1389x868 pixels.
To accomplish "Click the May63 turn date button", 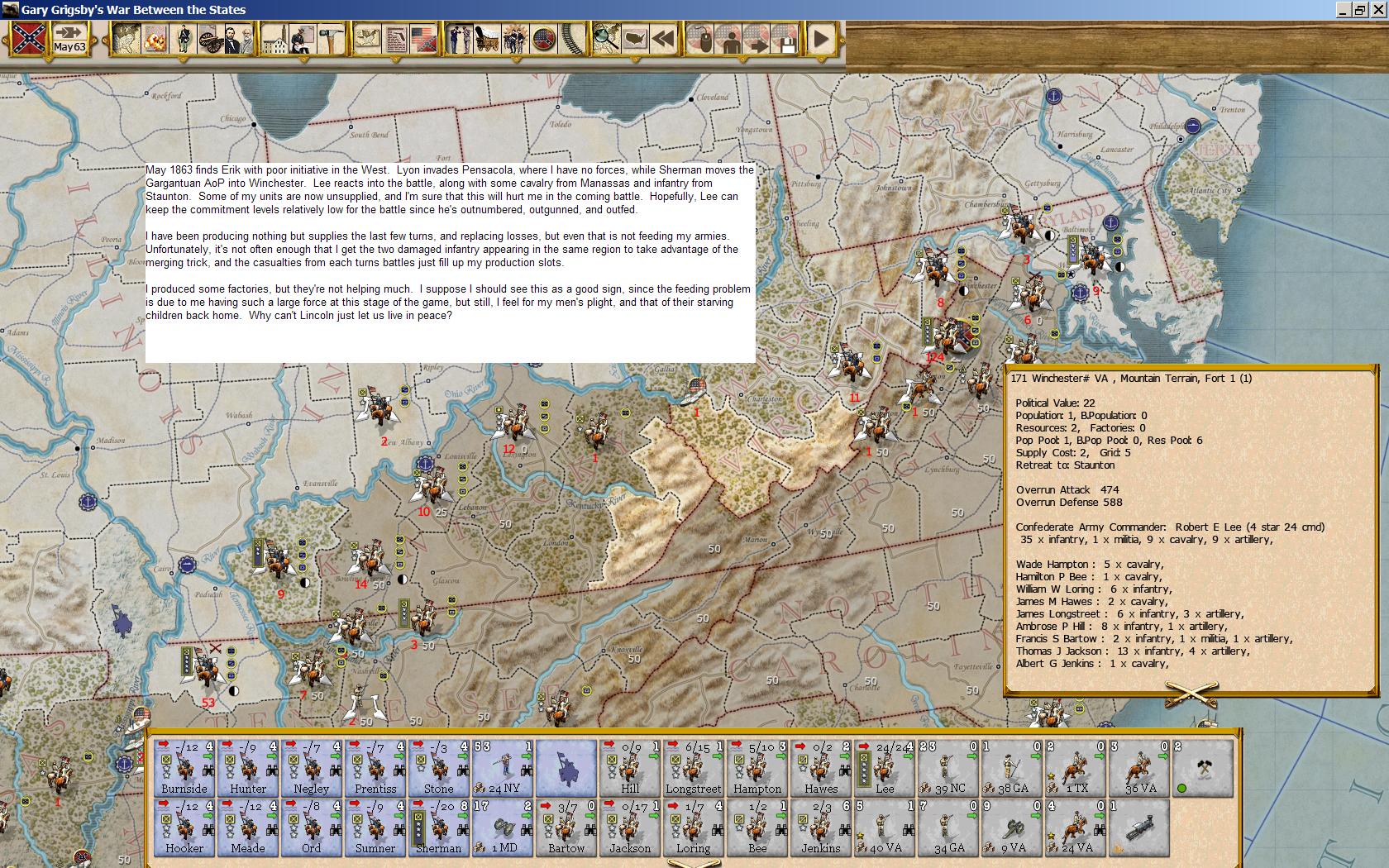I will click(x=70, y=39).
